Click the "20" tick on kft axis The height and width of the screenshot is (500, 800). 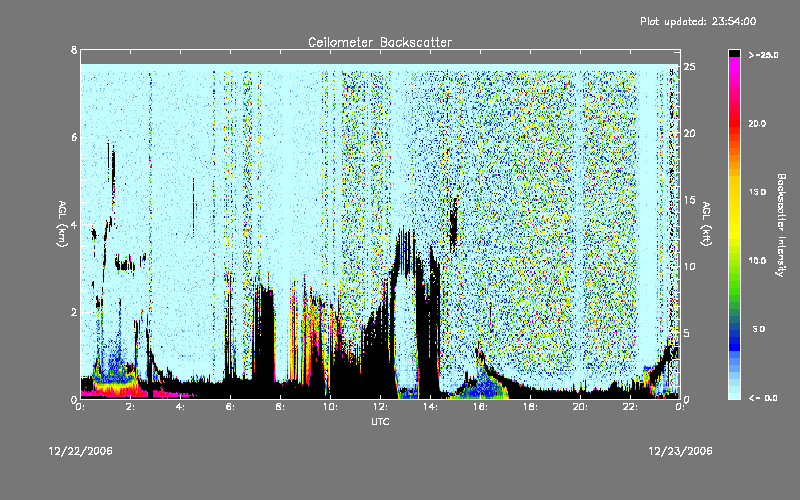(690, 134)
